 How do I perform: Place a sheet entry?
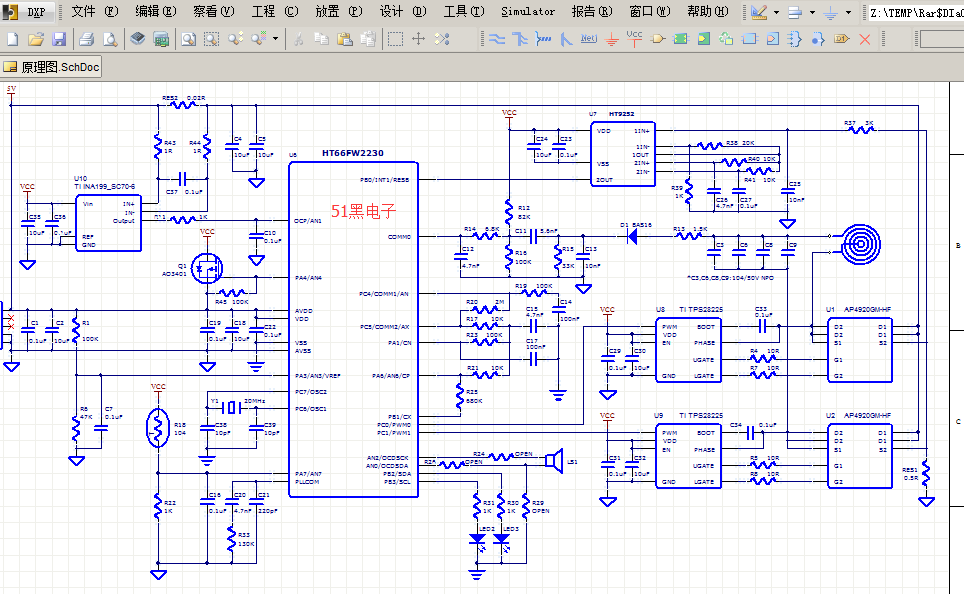[703, 39]
